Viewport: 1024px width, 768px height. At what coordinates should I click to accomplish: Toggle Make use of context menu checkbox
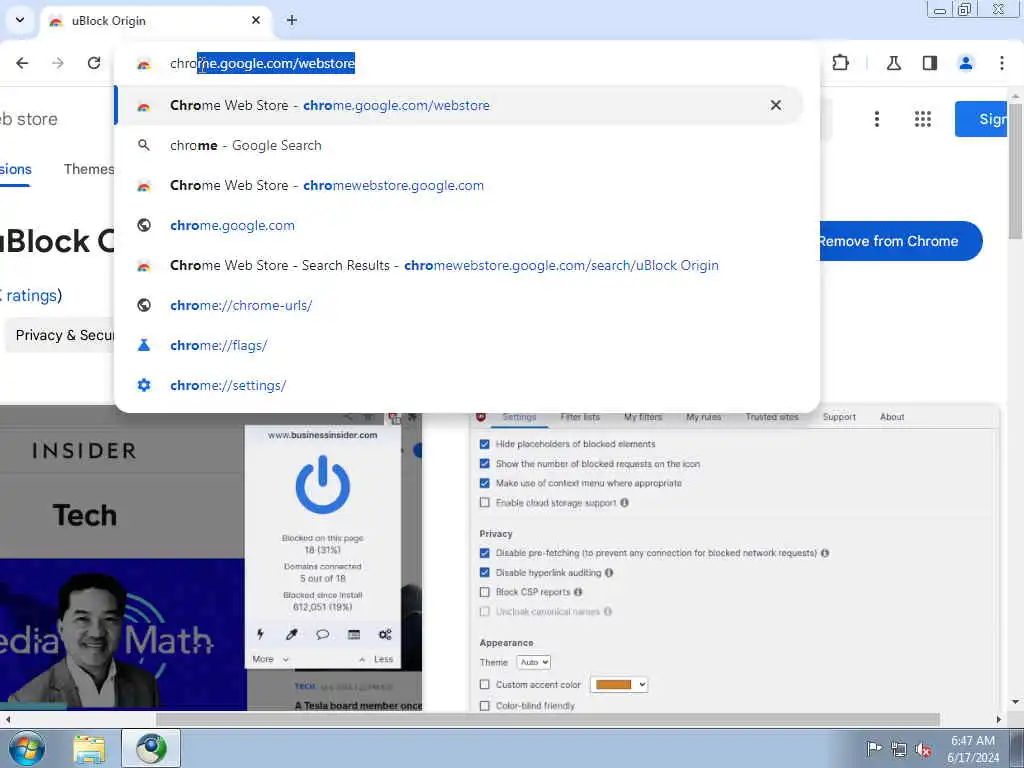coord(485,483)
